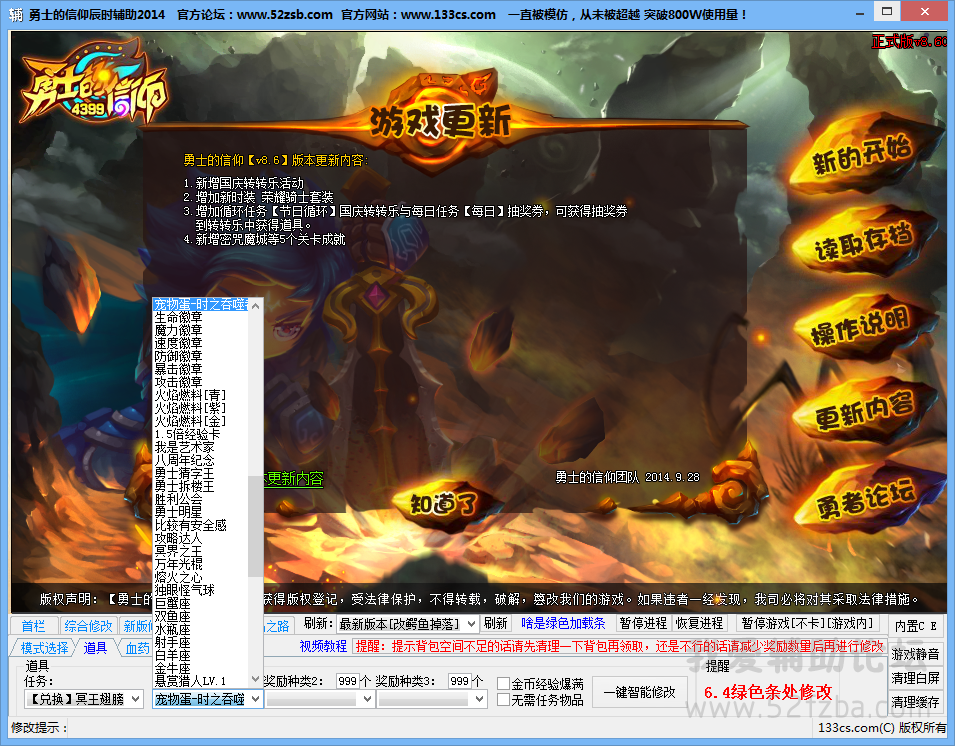Switch to the 综合修改 tab
Screen dimensions: 955x746
point(88,625)
